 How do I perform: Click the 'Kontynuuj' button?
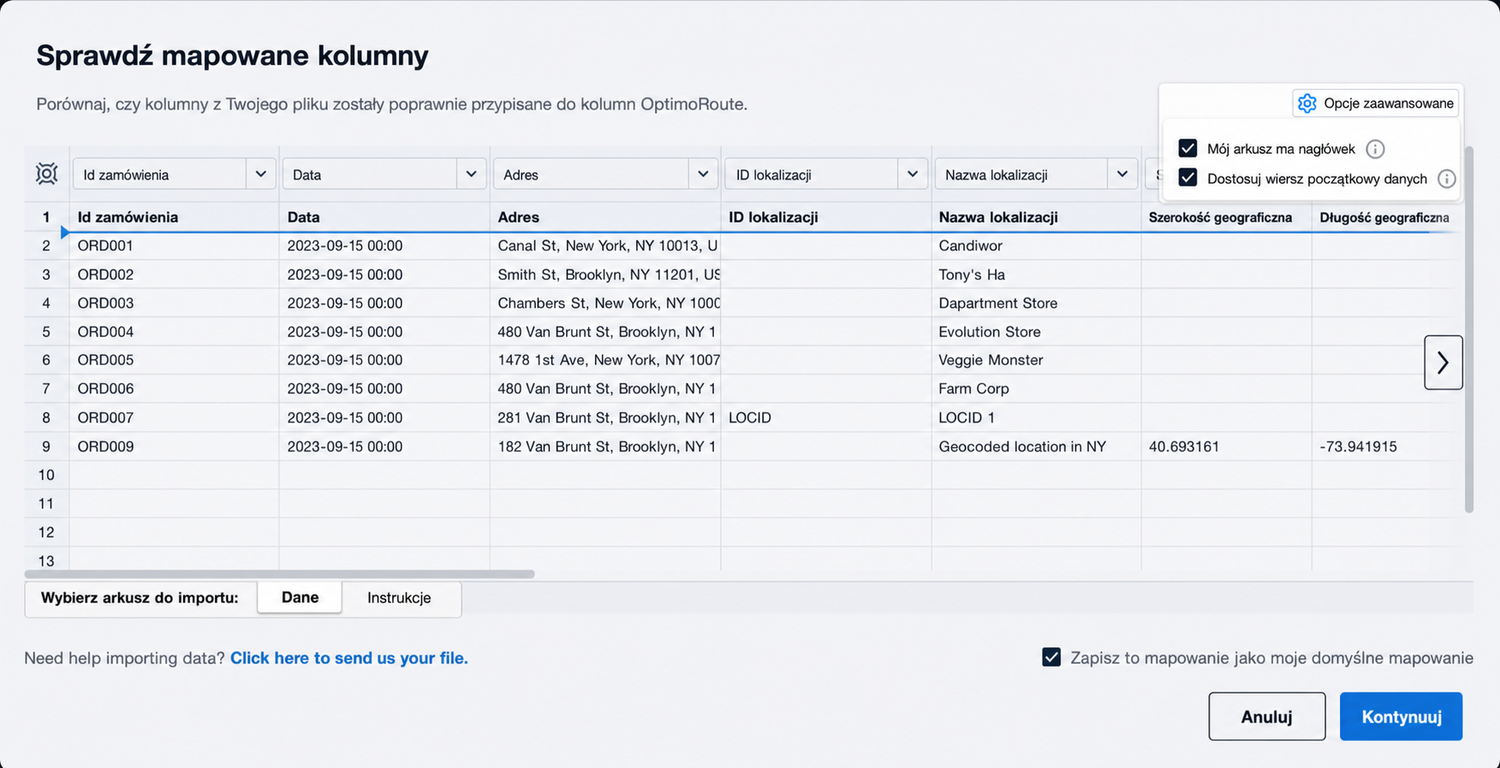[1401, 717]
